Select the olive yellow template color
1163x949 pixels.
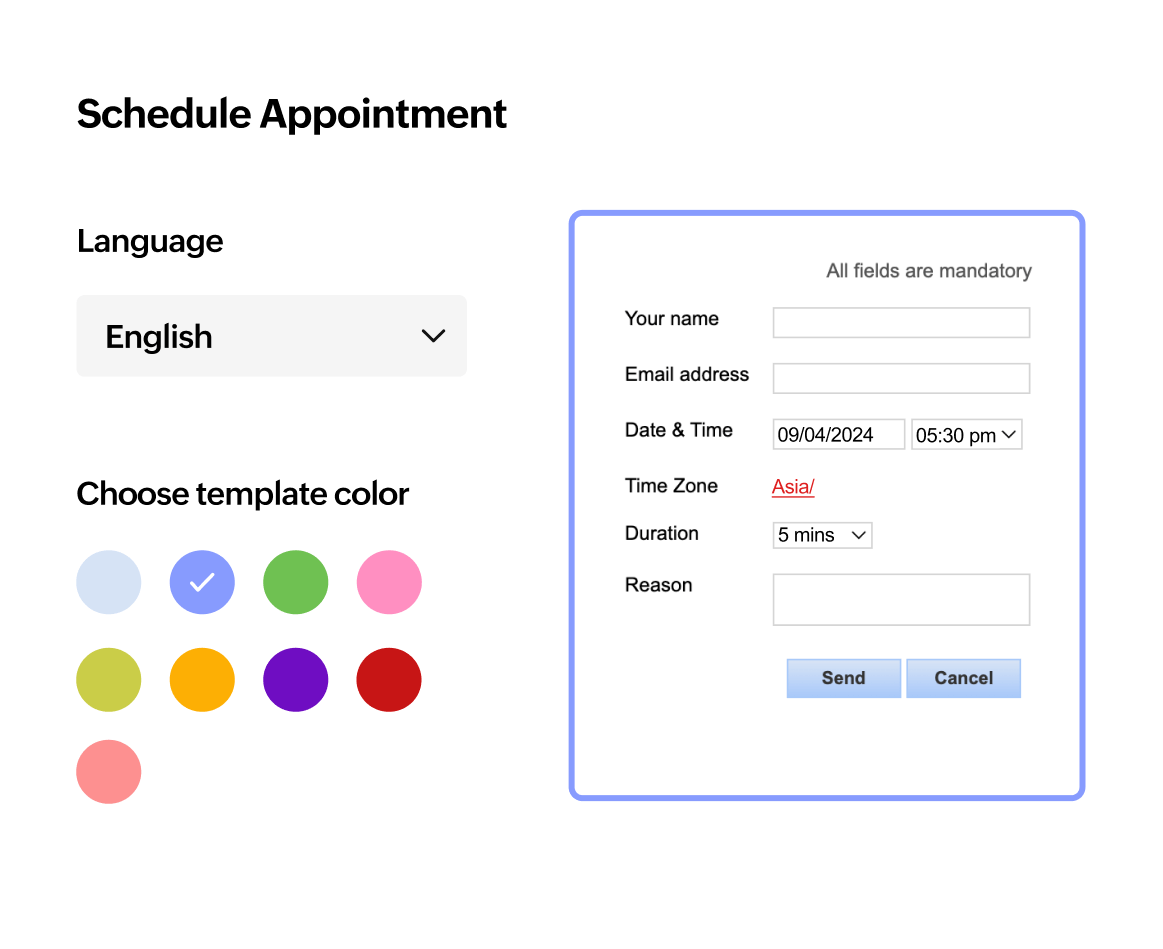click(x=109, y=680)
